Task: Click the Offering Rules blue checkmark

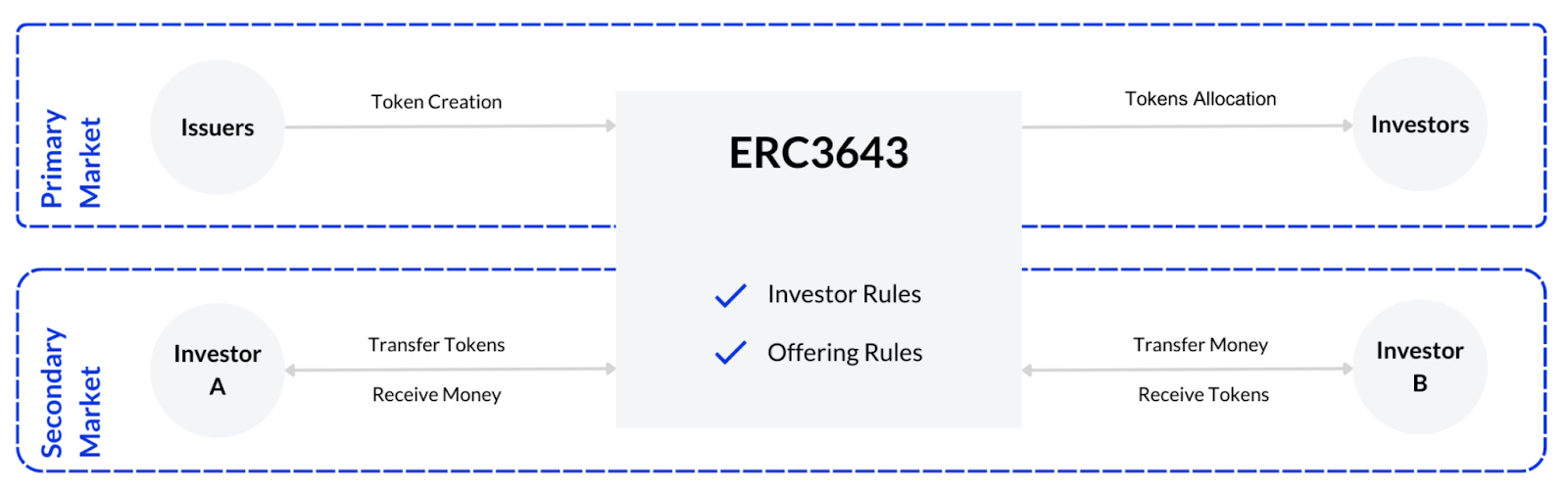Action: [x=731, y=353]
